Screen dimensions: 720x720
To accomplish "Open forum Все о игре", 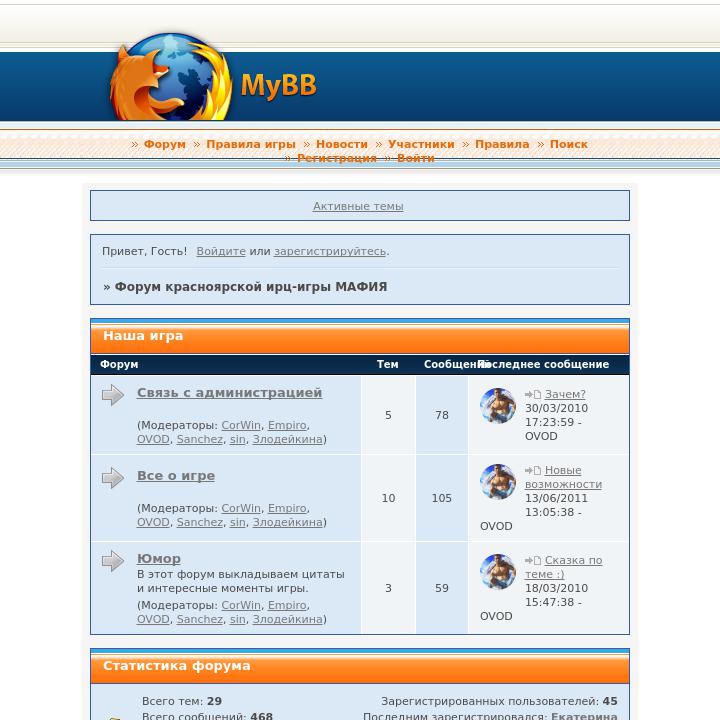I will click(x=176, y=476).
